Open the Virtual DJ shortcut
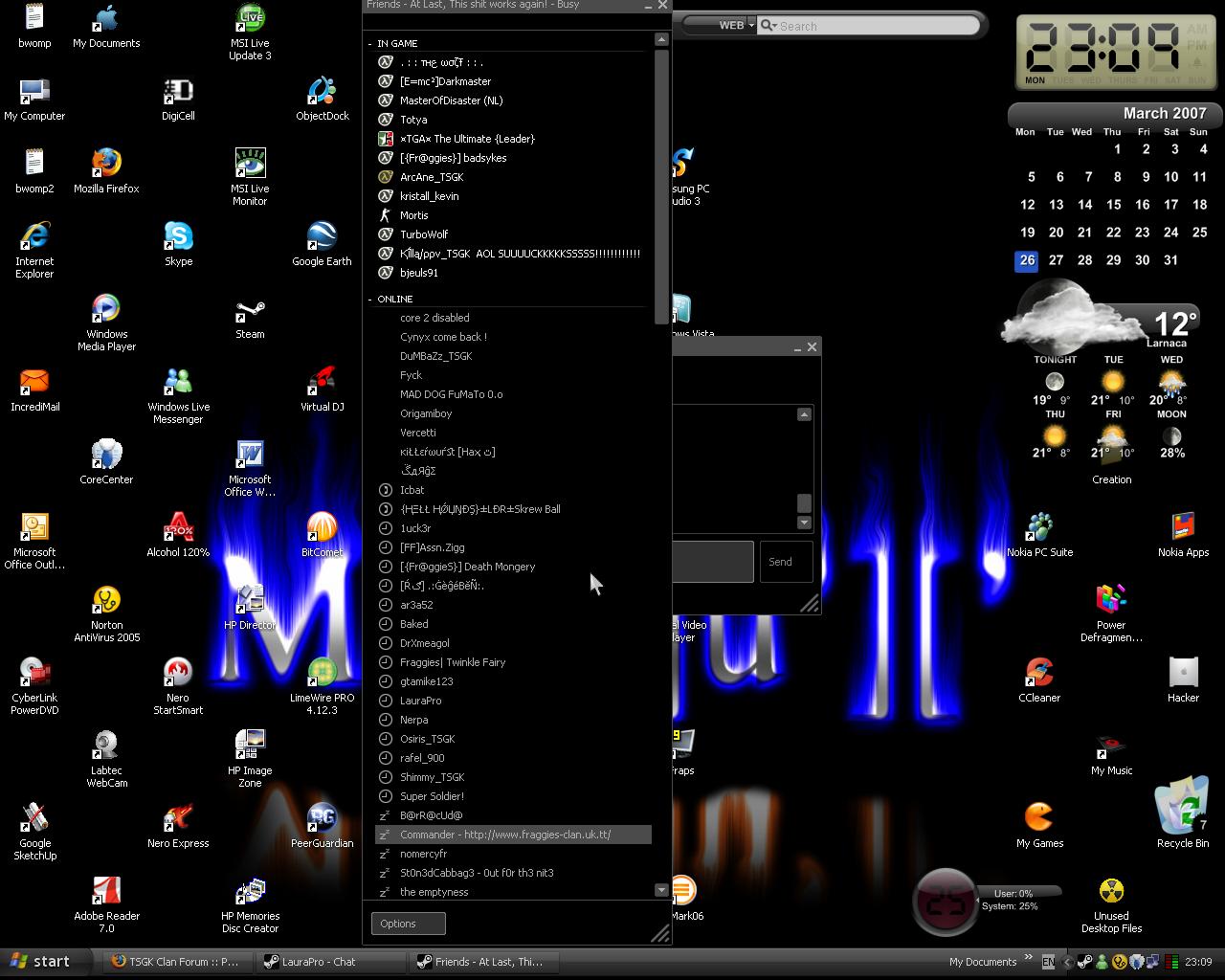The image size is (1225, 980). [x=322, y=383]
